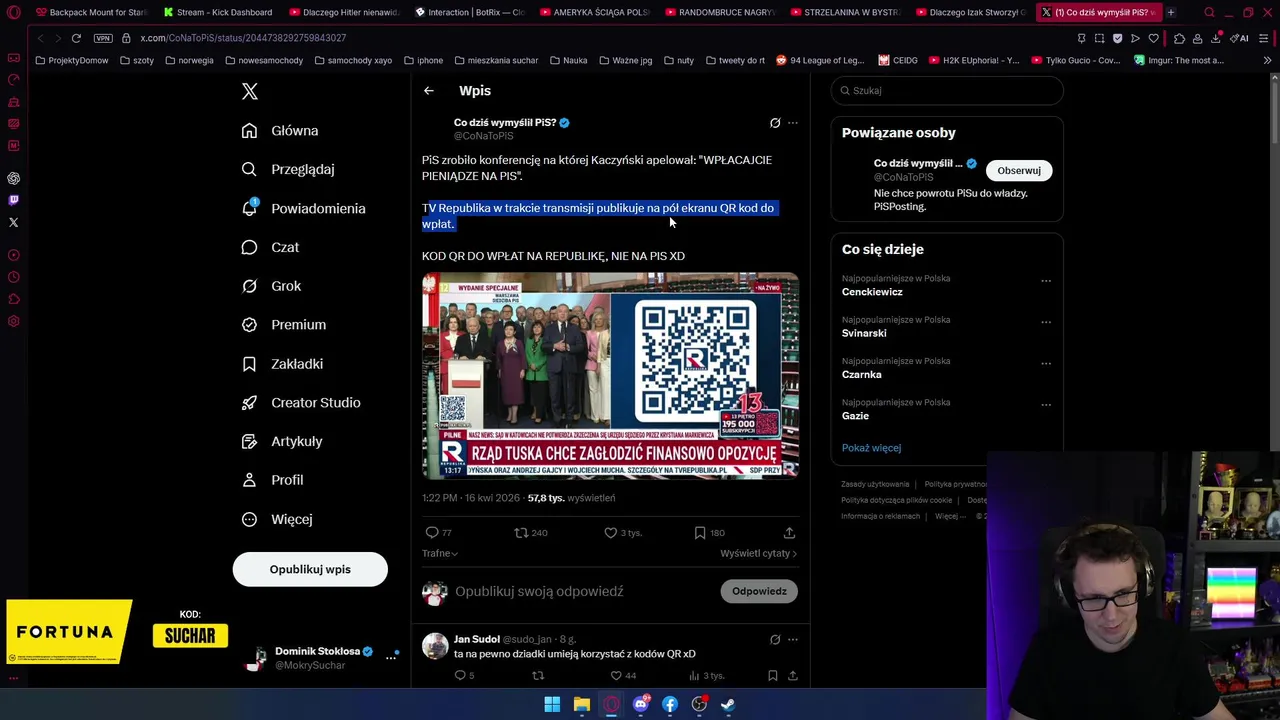
Task: Repost the post with 240 reposts
Action: [x=530, y=533]
